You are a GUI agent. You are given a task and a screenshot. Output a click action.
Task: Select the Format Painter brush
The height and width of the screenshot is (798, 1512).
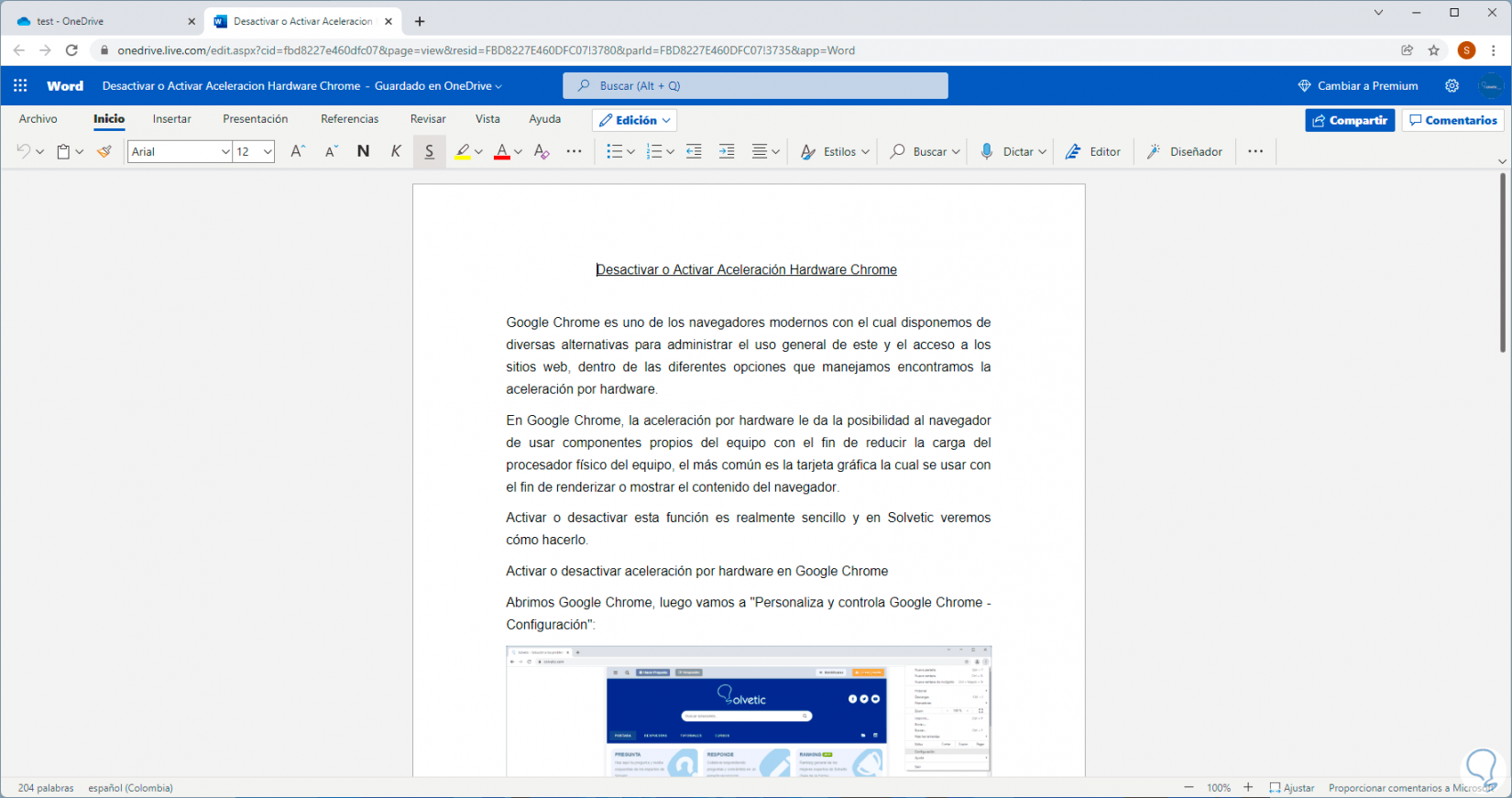[104, 151]
